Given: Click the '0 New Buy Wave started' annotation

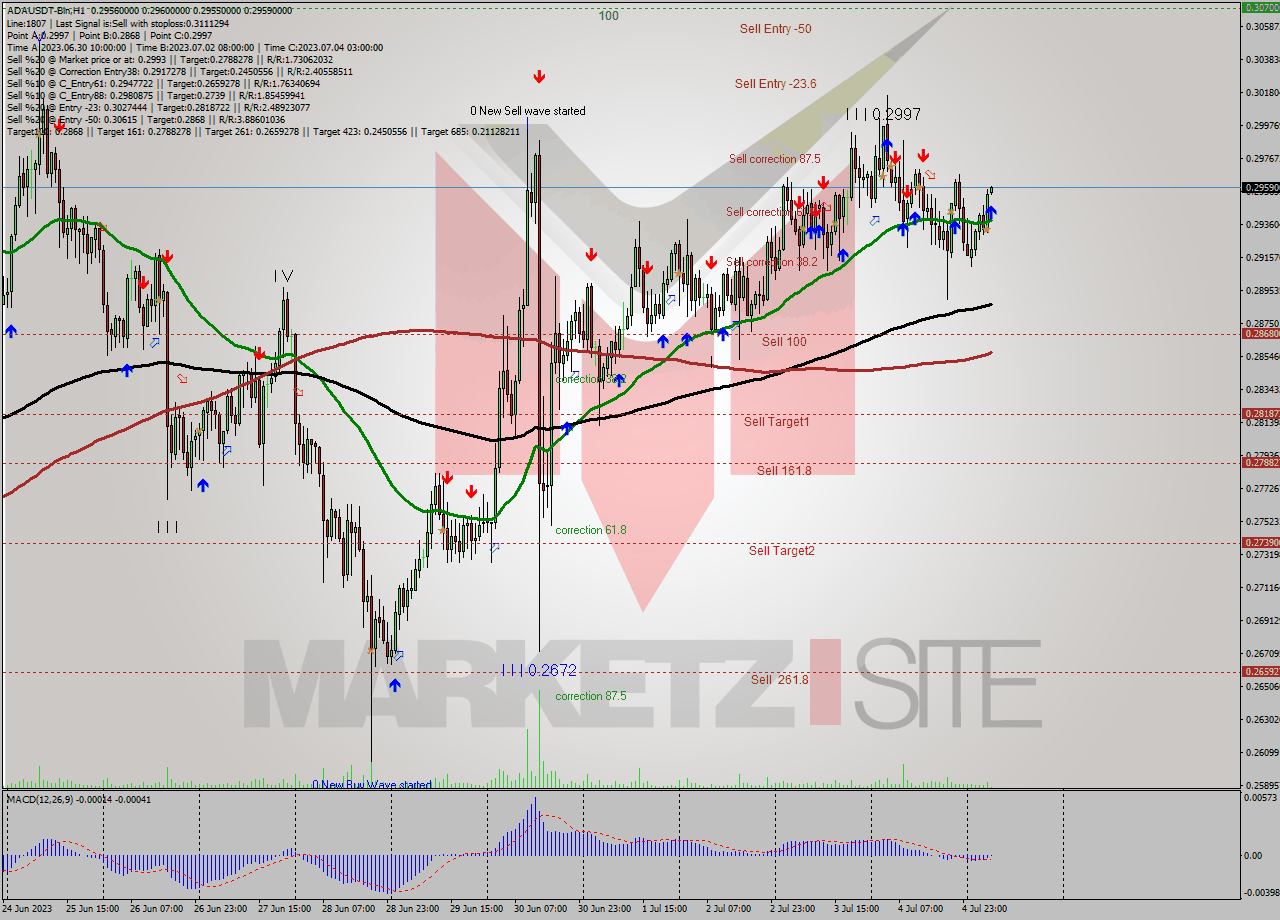Looking at the screenshot, I should [372, 785].
